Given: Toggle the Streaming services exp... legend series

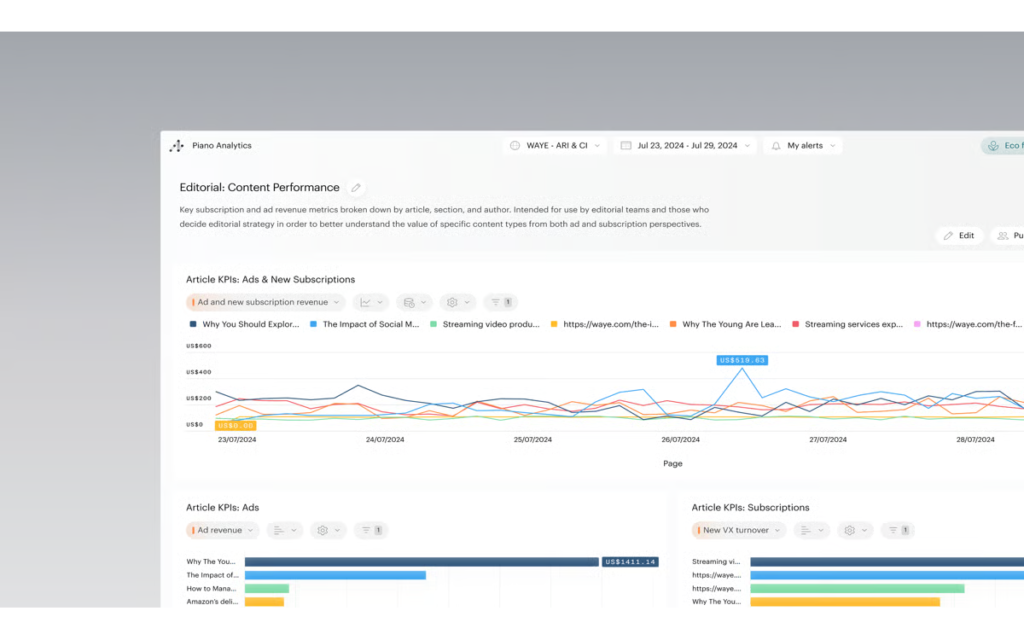Looking at the screenshot, I should pos(847,324).
